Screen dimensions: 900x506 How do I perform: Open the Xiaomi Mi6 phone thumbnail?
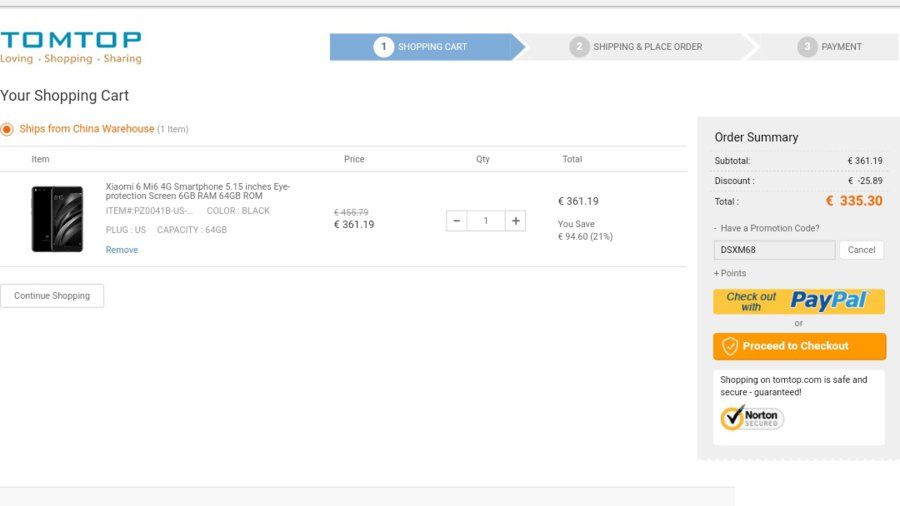pyautogui.click(x=57, y=219)
